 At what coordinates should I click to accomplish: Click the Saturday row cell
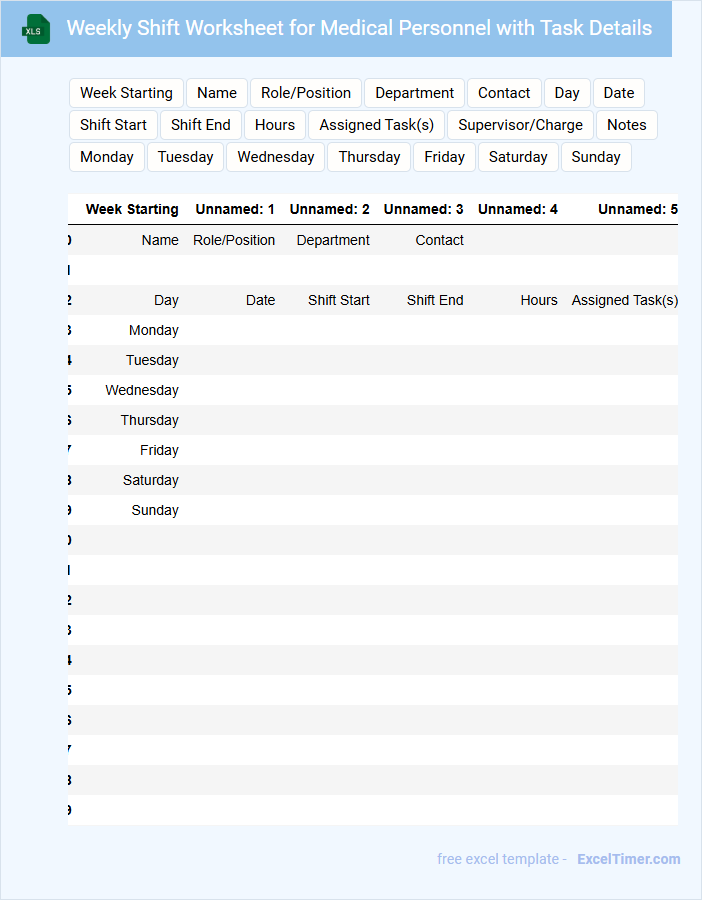[150, 480]
